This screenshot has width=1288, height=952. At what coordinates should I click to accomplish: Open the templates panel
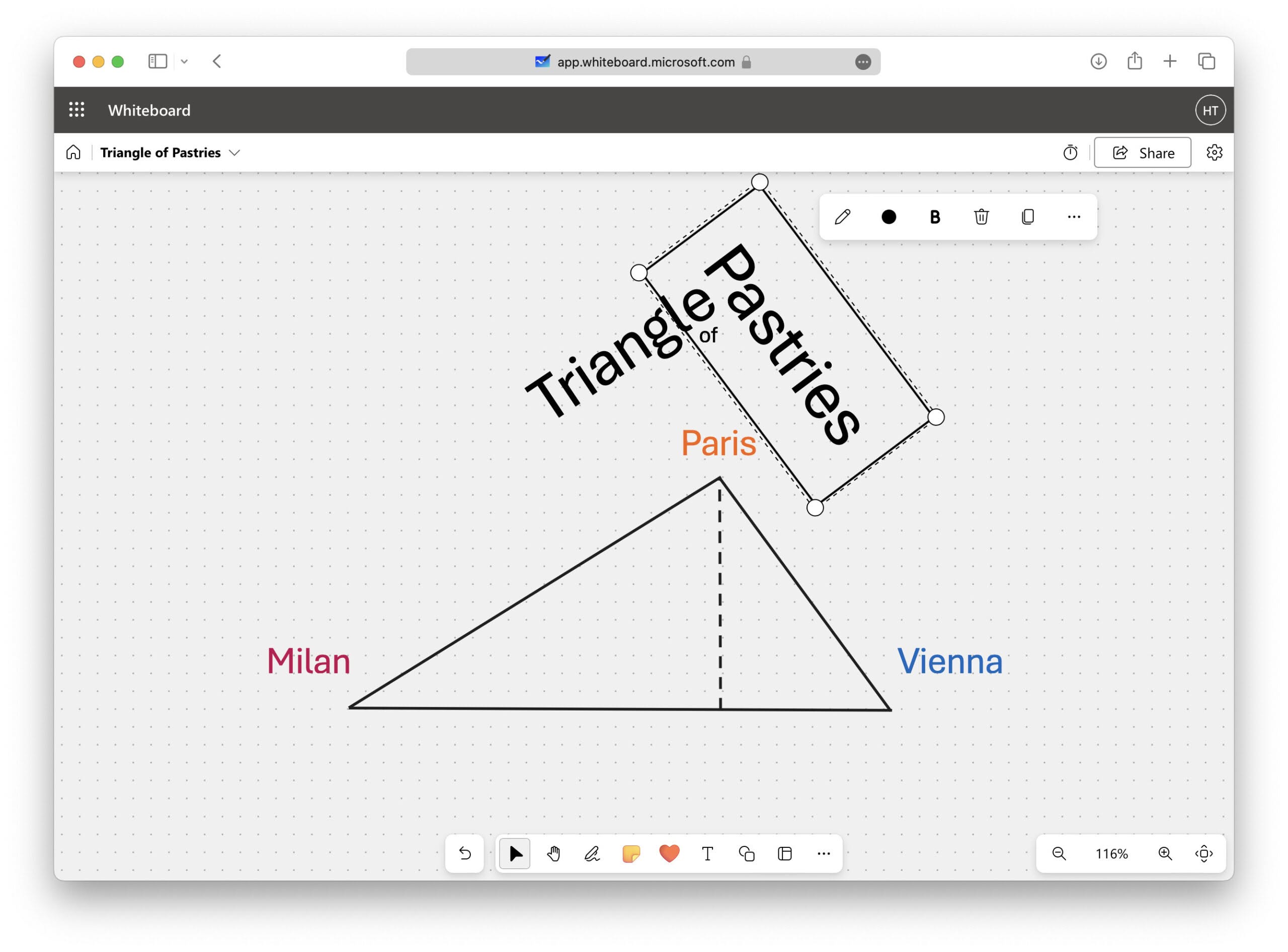785,853
